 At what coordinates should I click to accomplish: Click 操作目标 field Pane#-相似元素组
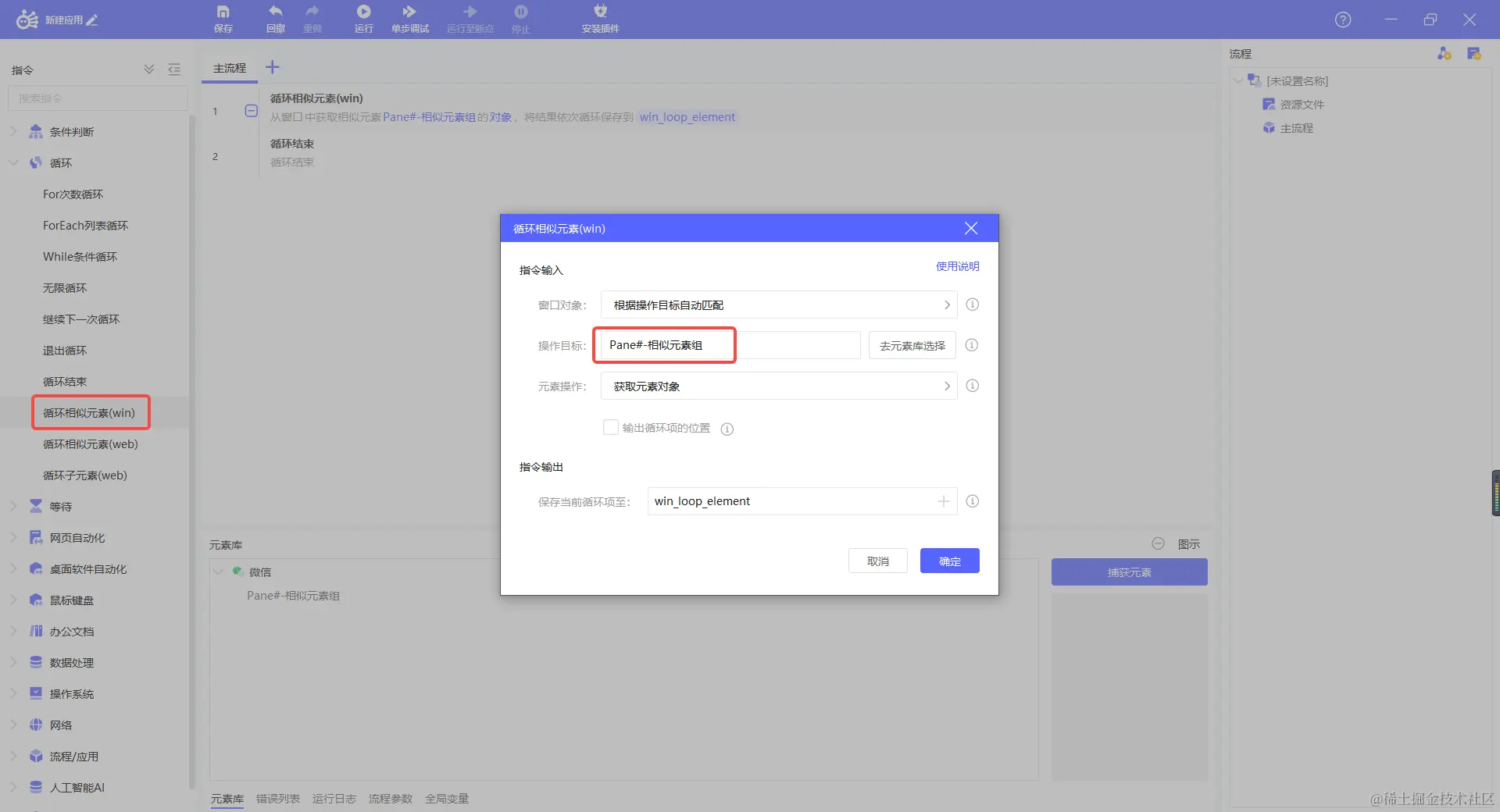pyautogui.click(x=730, y=345)
